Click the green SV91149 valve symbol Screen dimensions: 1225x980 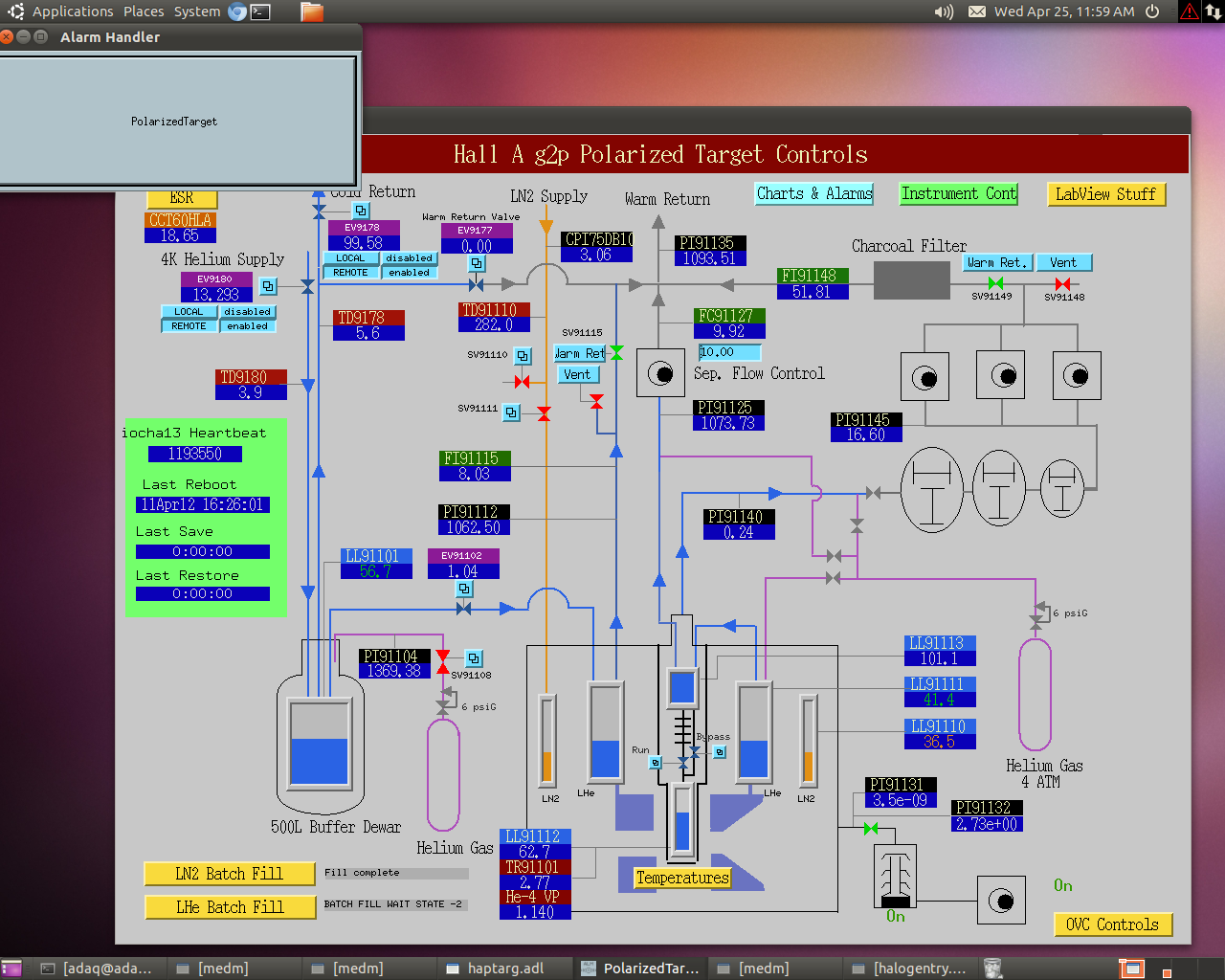tap(995, 283)
